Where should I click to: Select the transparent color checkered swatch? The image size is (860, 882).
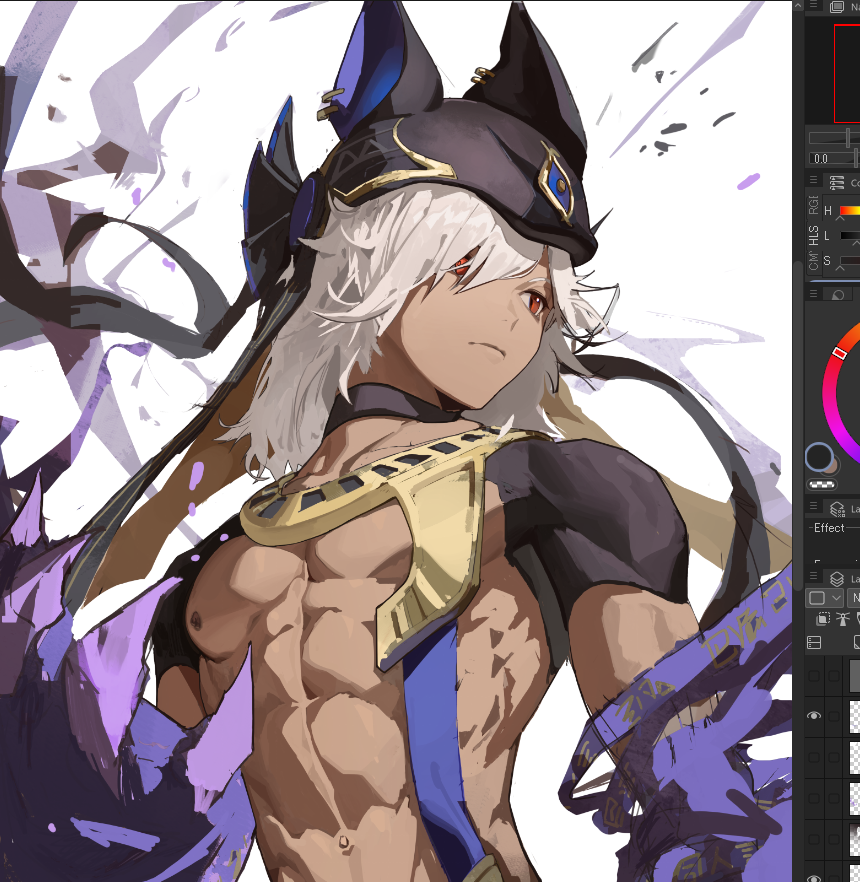pos(822,484)
